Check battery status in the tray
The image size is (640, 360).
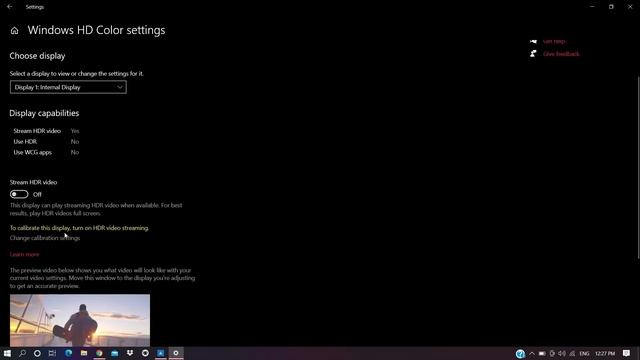(x=542, y=353)
